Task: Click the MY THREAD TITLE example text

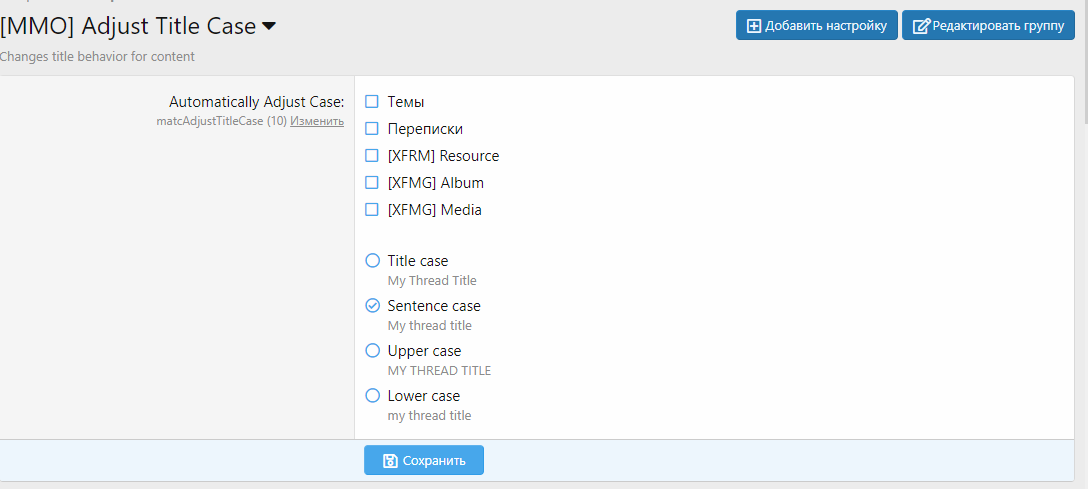Action: pos(439,371)
